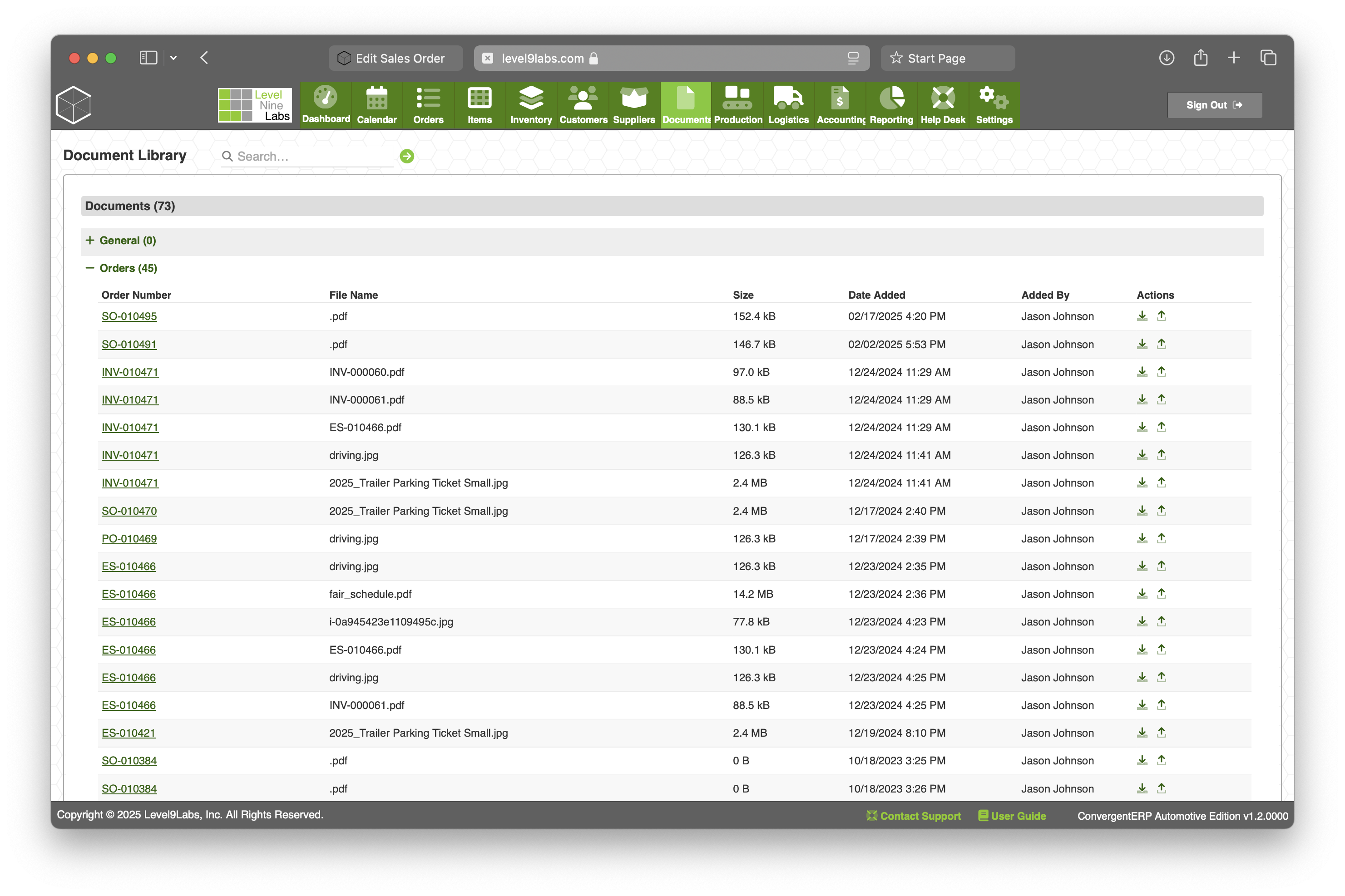The height and width of the screenshot is (896, 1345).
Task: Click Contact Support link
Action: (x=914, y=815)
